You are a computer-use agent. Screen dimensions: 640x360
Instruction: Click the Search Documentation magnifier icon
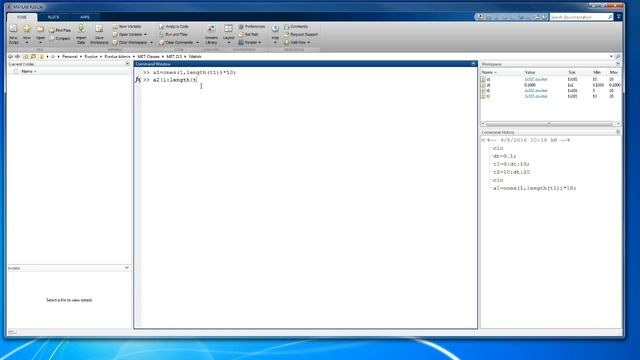[610, 17]
